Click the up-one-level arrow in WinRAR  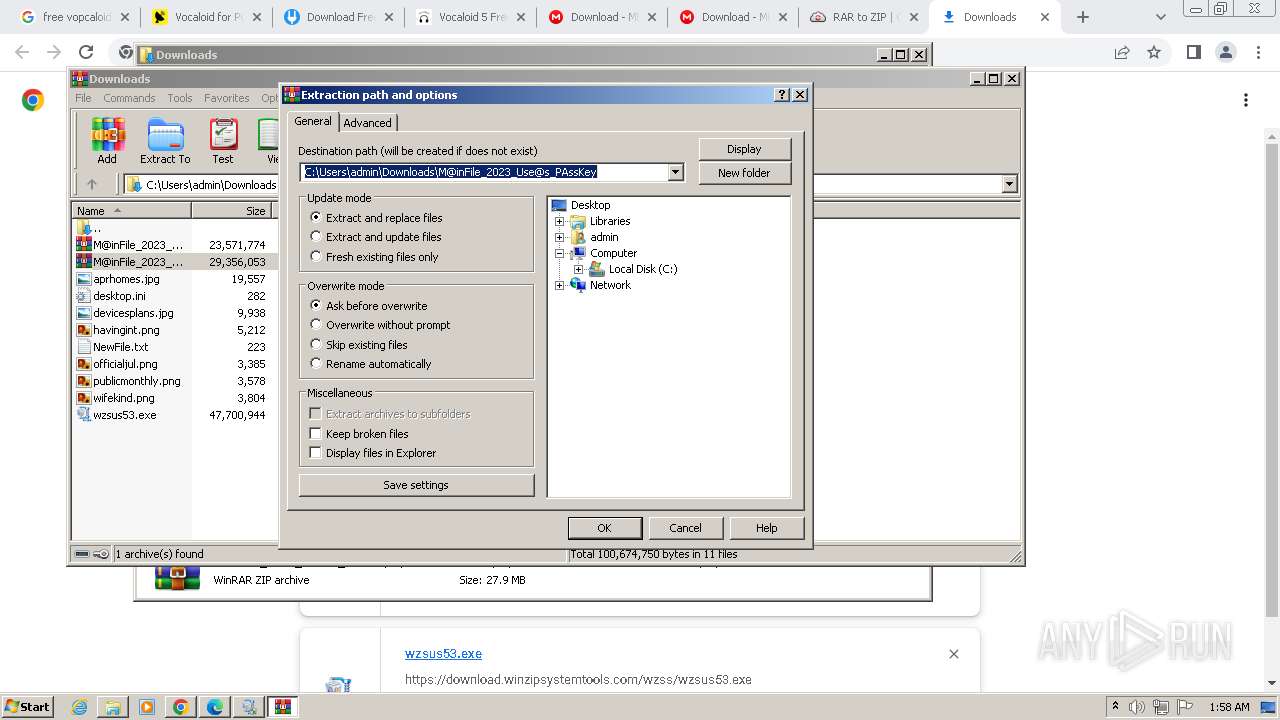(92, 184)
